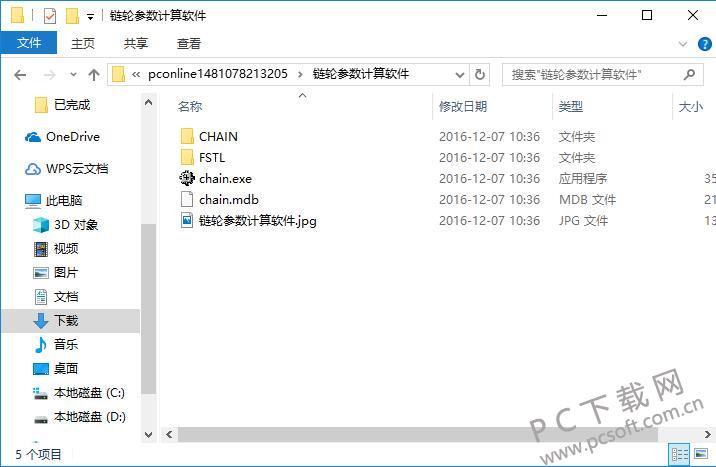The height and width of the screenshot is (467, 716).
Task: Open the recent locations dropdown arrow
Action: pos(73,74)
